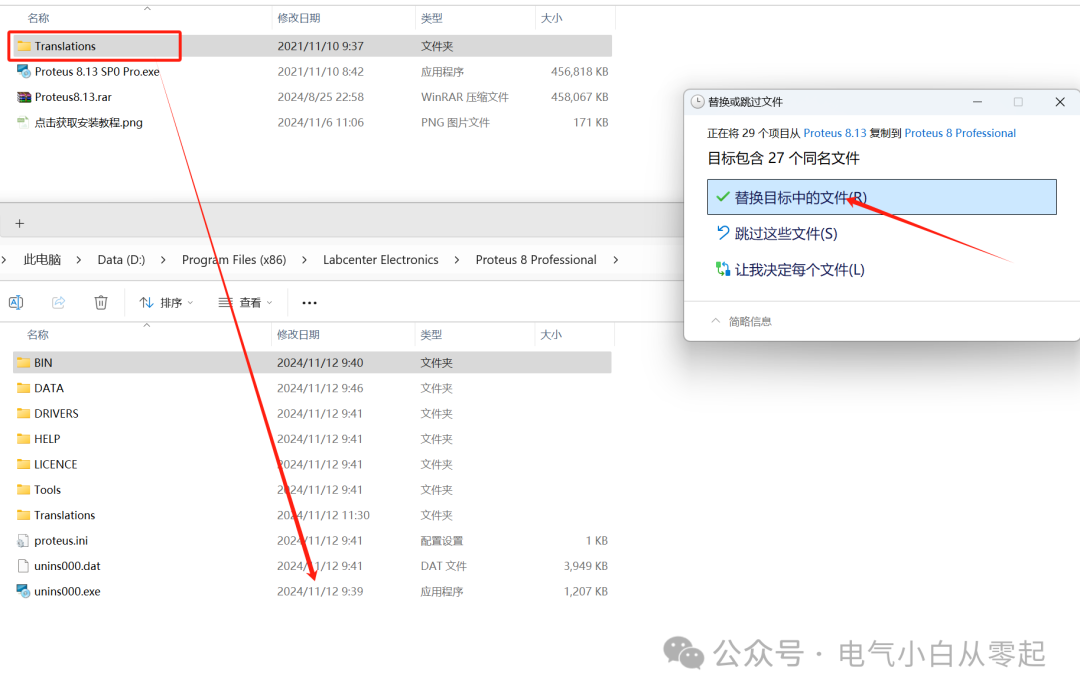Click the 456,818 KB size cell
The width and height of the screenshot is (1080, 697).
[x=579, y=72]
